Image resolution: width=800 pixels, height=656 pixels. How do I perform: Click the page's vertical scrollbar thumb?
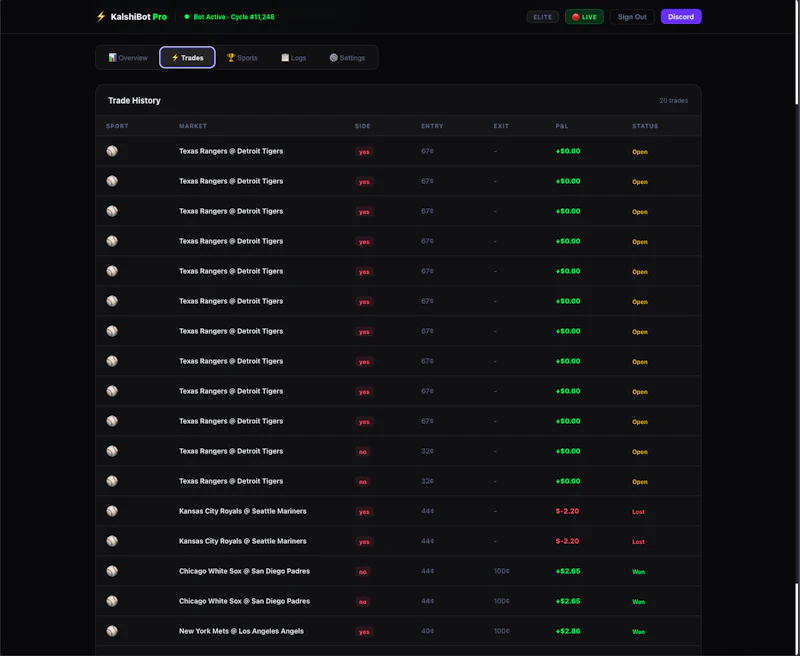click(x=796, y=53)
